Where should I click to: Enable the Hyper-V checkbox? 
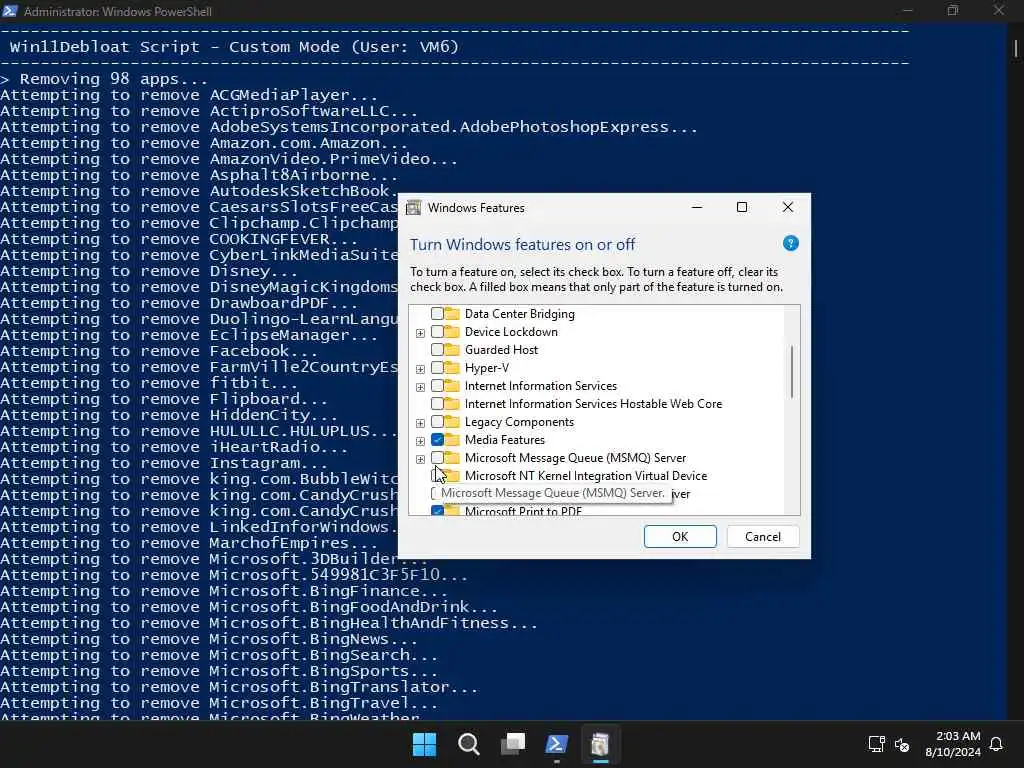(x=438, y=368)
